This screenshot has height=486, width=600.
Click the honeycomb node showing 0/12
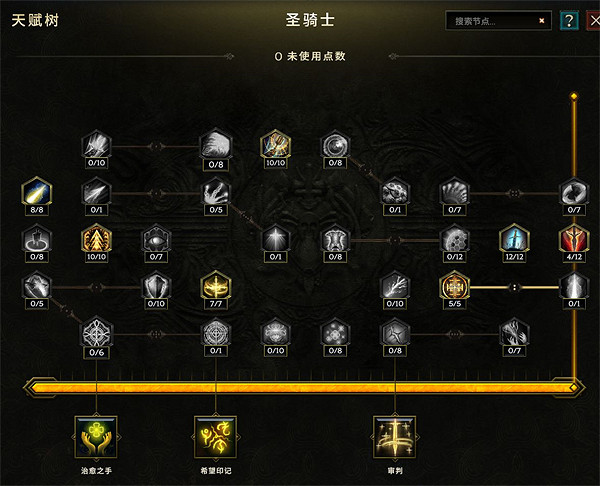coord(455,239)
